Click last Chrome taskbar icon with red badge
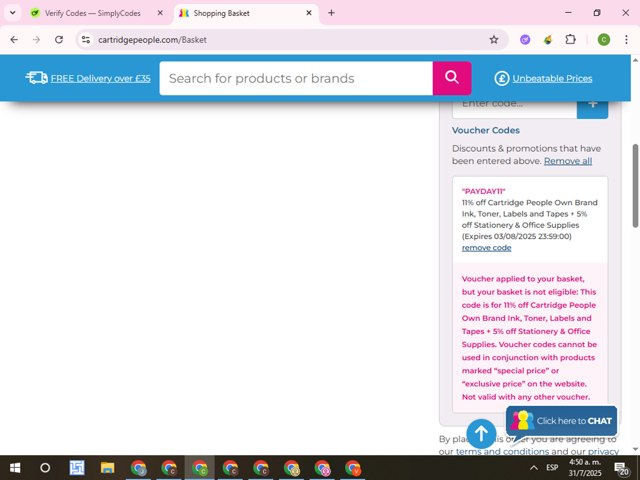Image resolution: width=640 pixels, height=480 pixels. (353, 468)
